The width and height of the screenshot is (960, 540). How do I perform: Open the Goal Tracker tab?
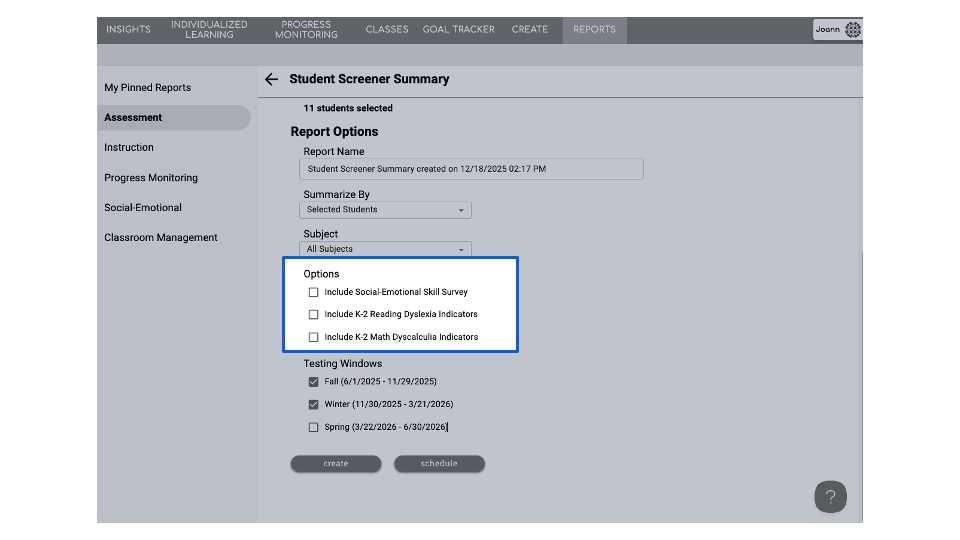(x=459, y=29)
